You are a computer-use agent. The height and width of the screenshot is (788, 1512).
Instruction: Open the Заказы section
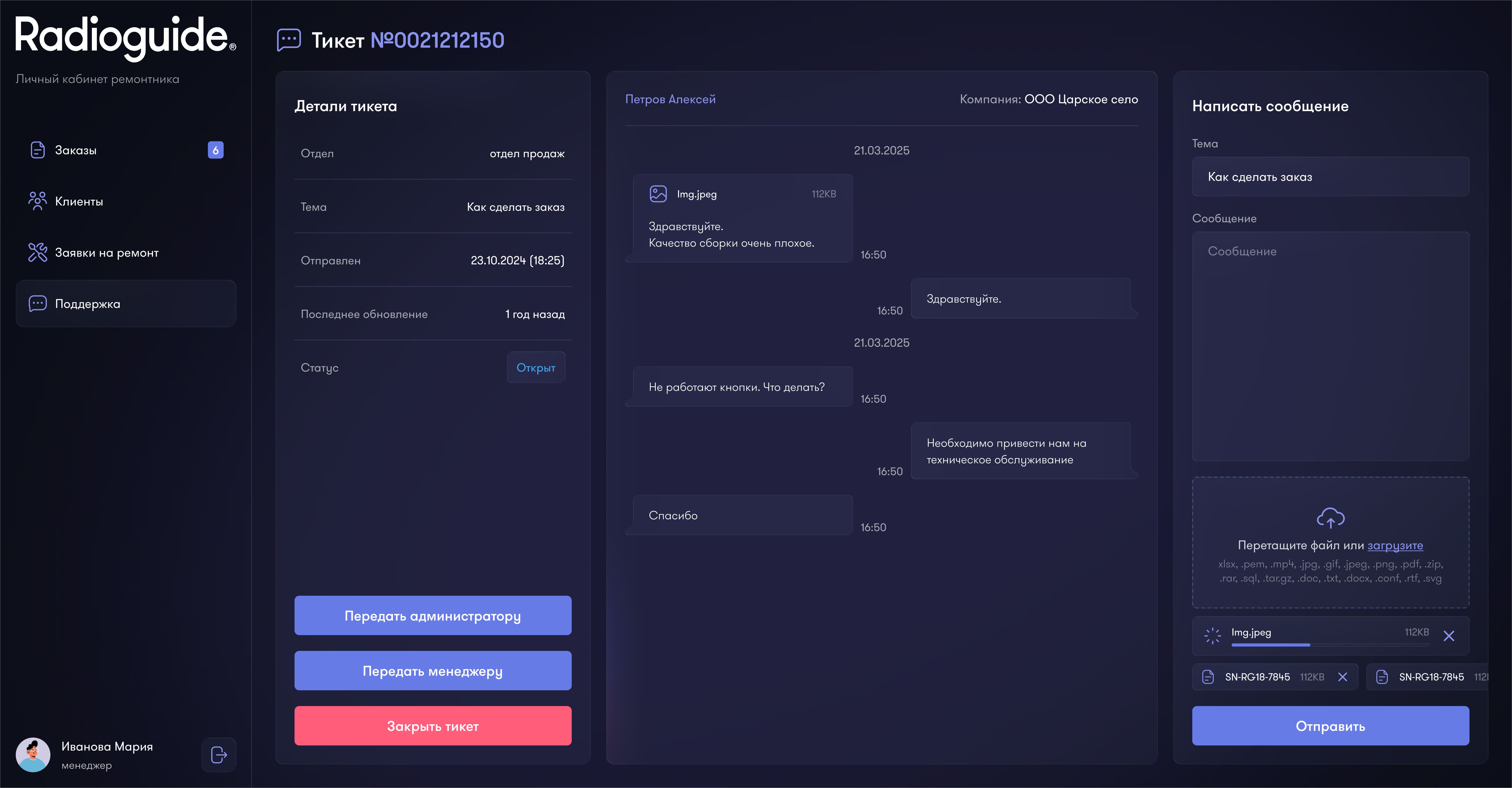tap(126, 150)
